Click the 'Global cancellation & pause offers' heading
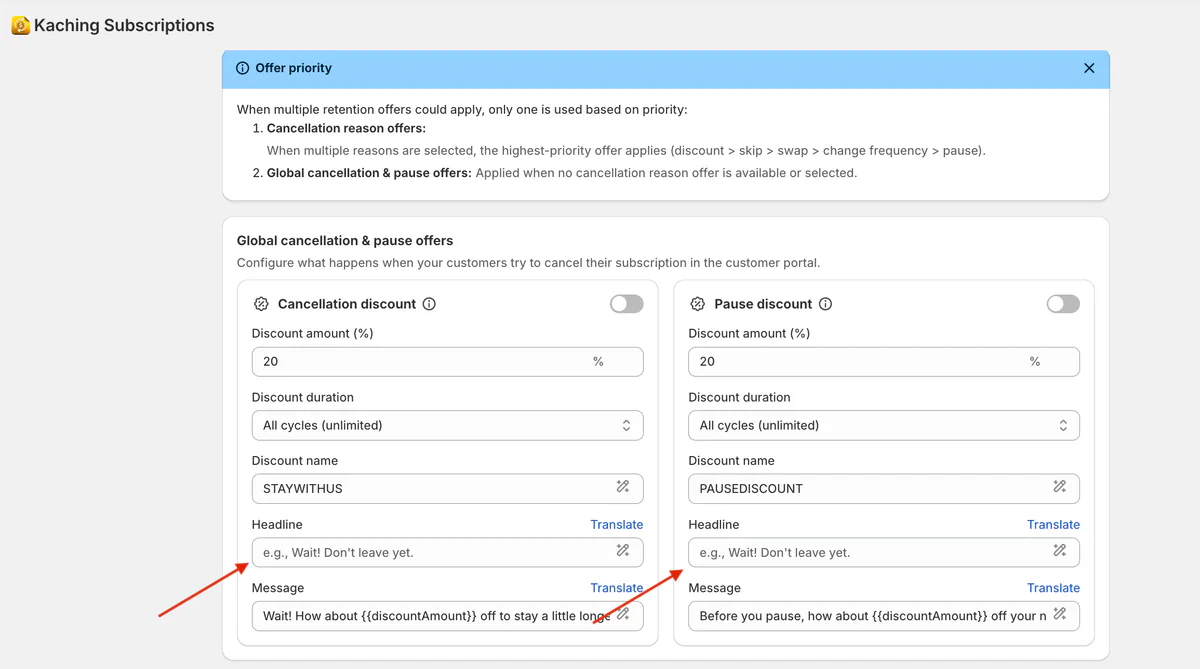1200x669 pixels. click(x=345, y=241)
